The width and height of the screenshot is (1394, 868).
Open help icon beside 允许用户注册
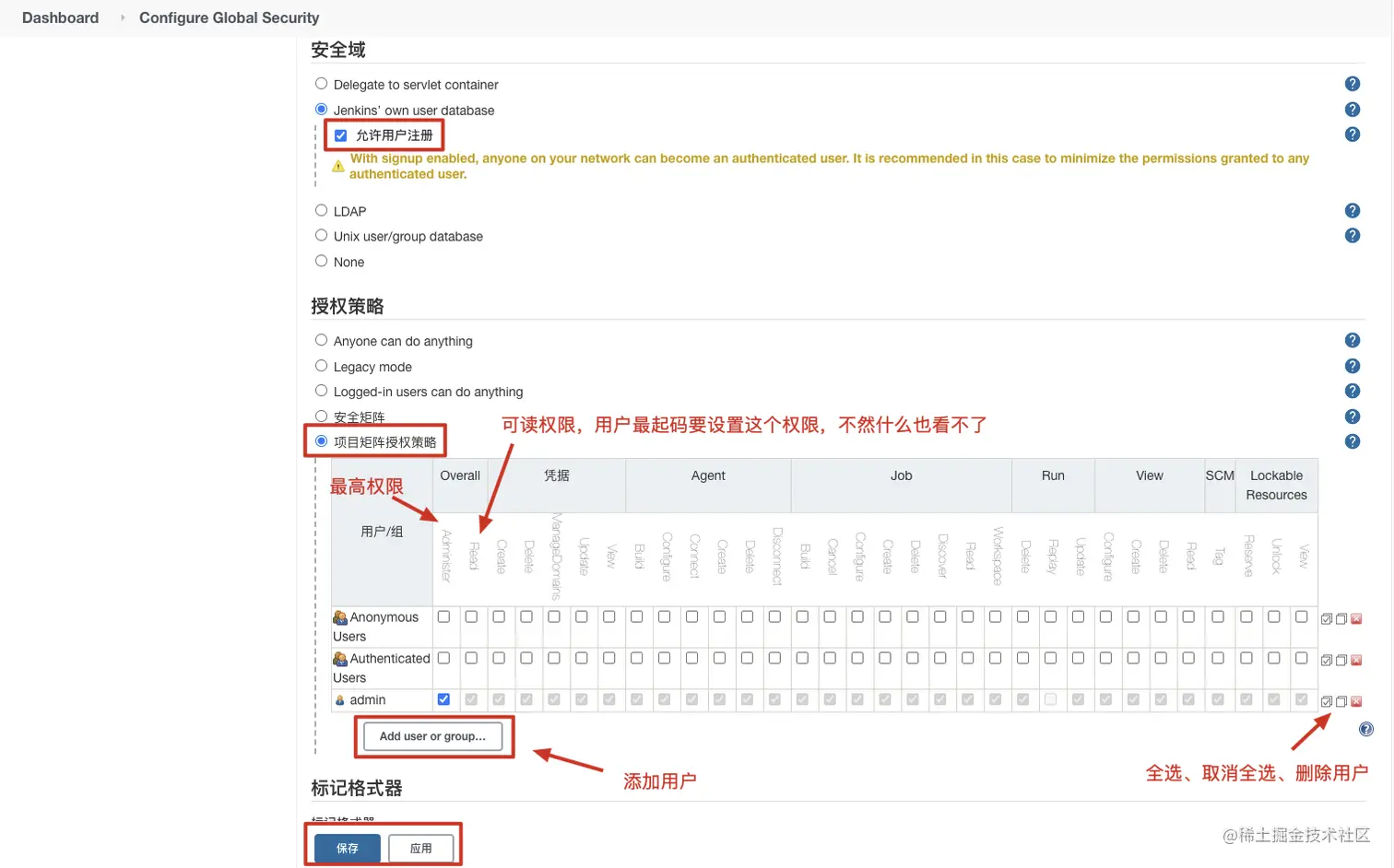(x=1353, y=135)
